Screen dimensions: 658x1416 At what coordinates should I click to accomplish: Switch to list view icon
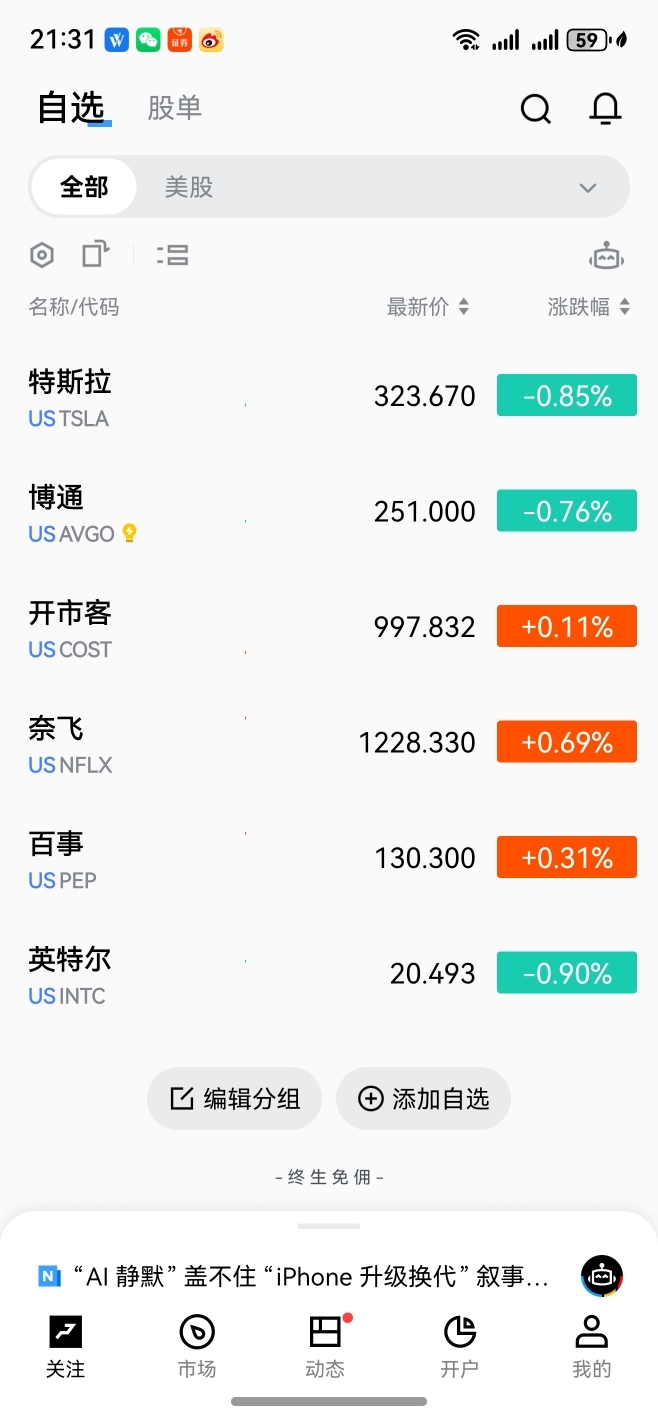(172, 255)
